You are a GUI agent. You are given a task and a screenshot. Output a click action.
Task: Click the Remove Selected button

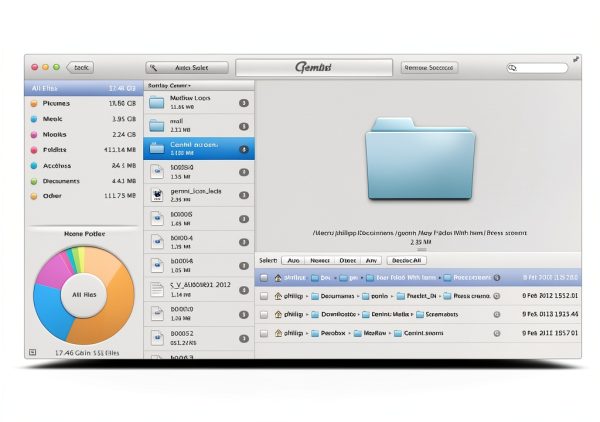(429, 68)
